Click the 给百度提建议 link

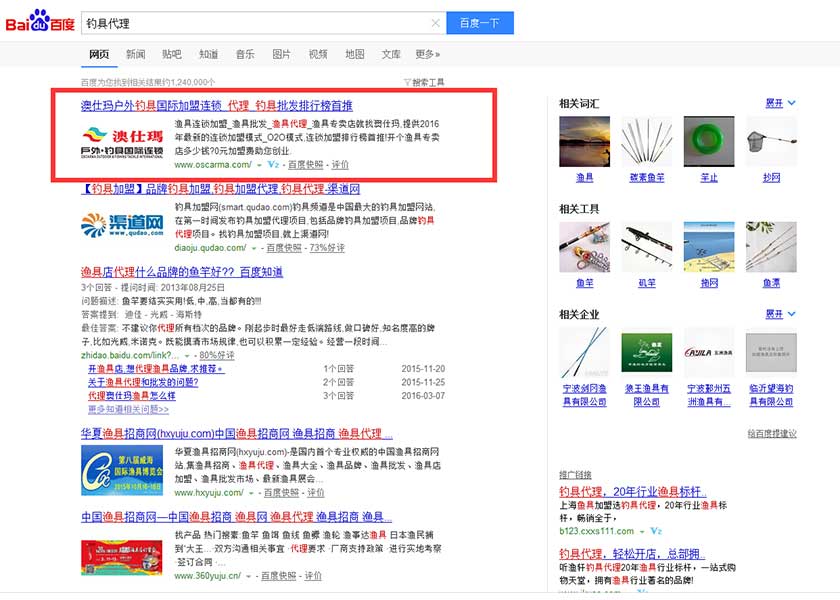(772, 433)
